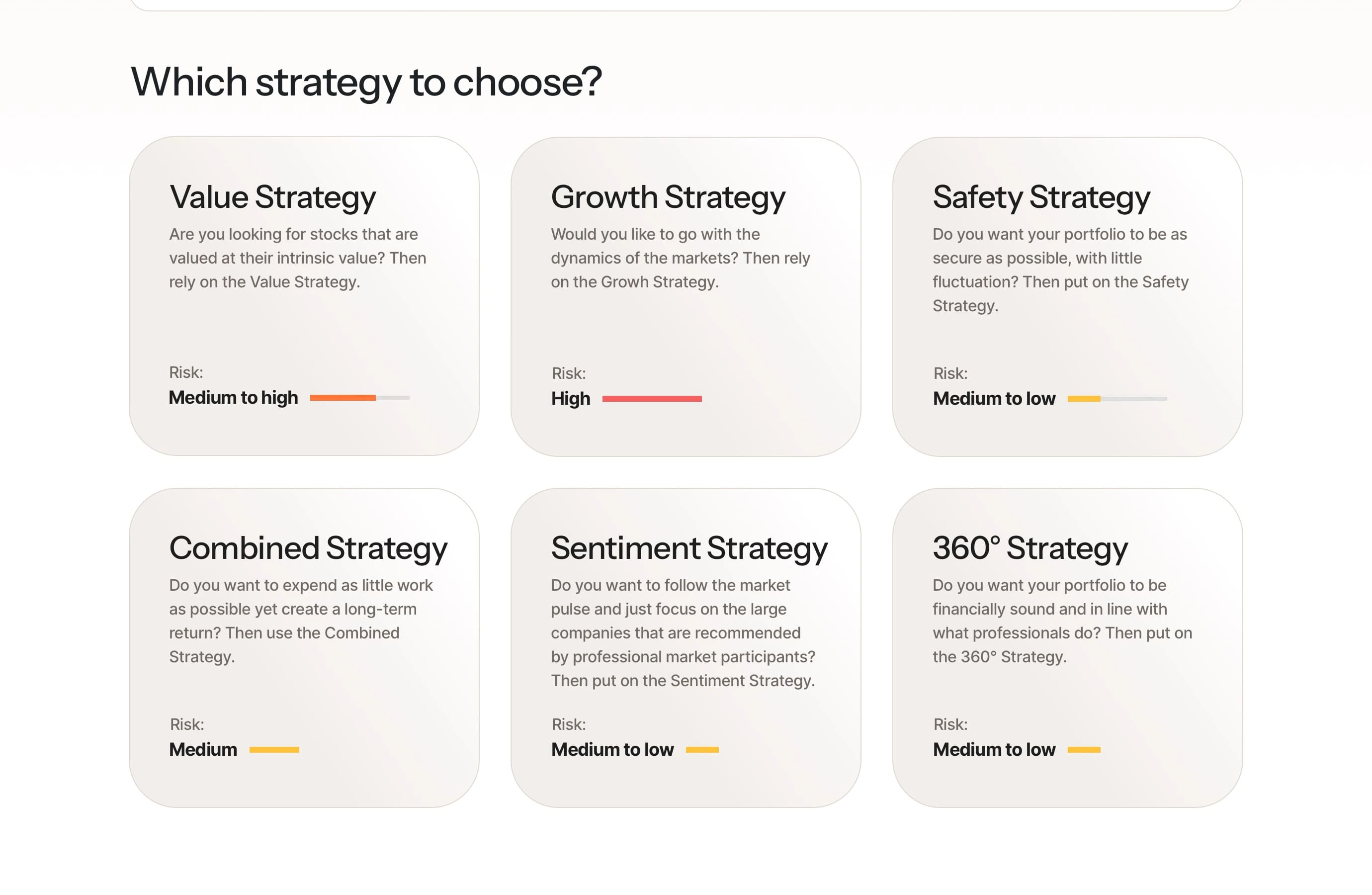
Task: Click the Value Strategy description text
Action: (x=297, y=258)
